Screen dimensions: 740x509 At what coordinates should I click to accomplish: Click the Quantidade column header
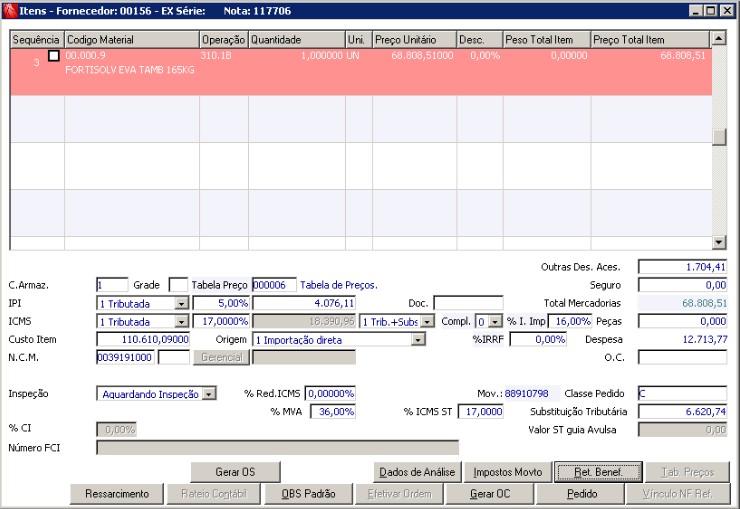click(x=297, y=40)
